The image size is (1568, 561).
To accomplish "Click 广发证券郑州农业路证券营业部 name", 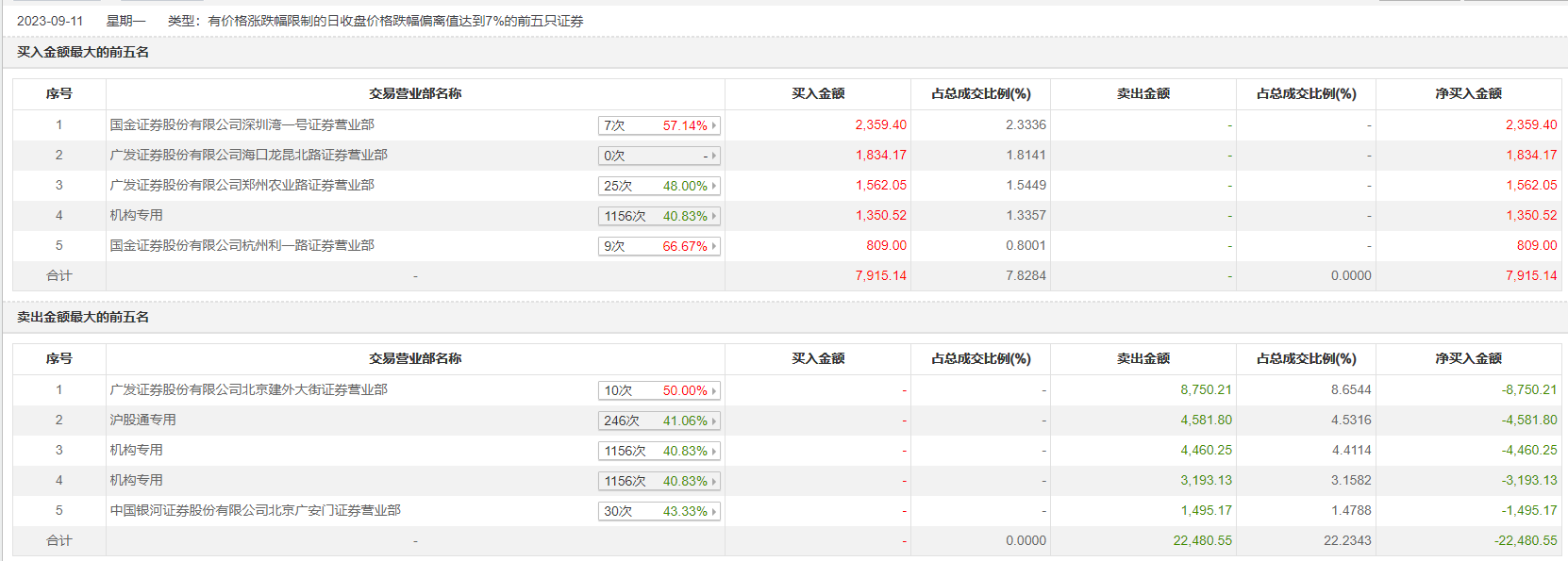I will [242, 185].
